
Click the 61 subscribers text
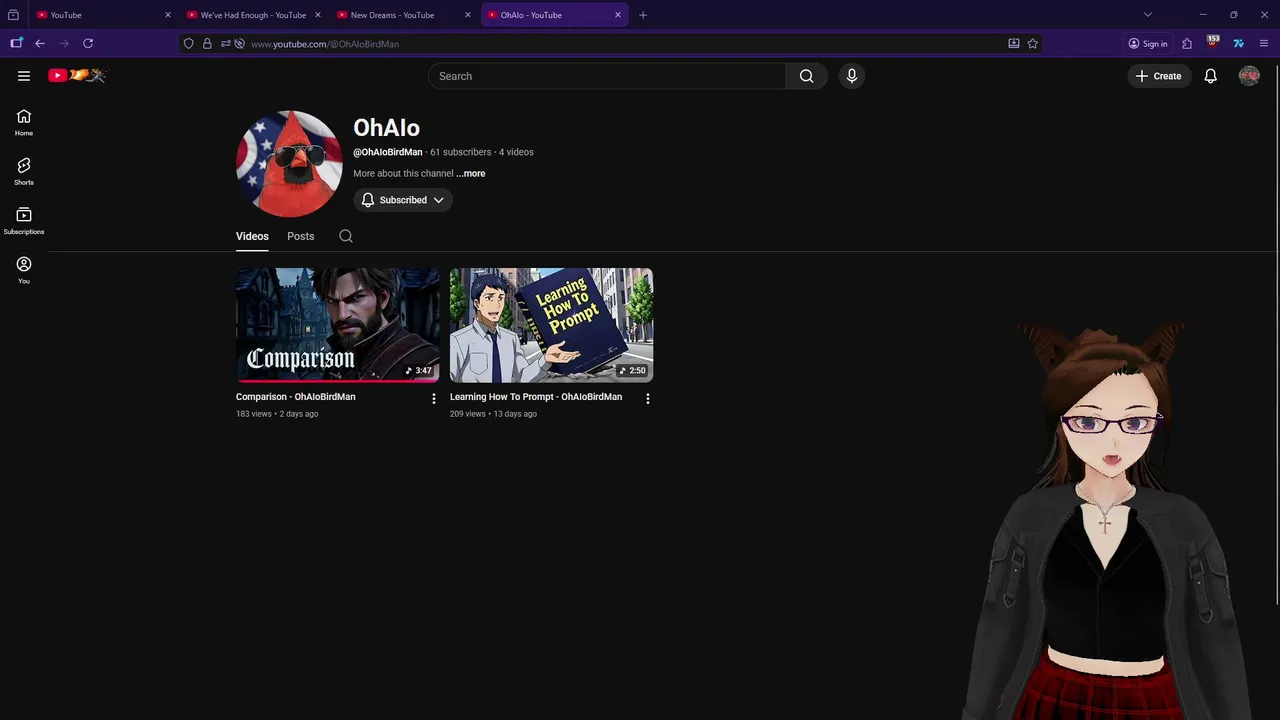pos(461,152)
